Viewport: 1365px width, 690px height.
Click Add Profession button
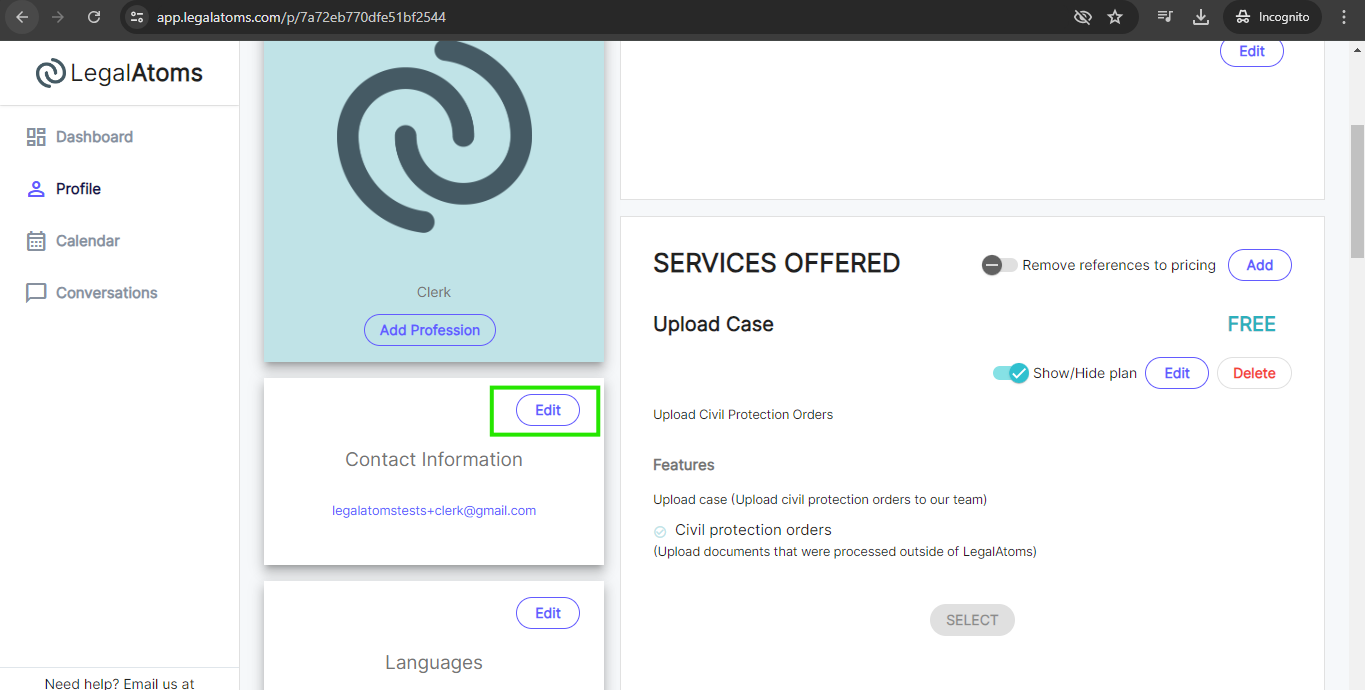pos(430,330)
